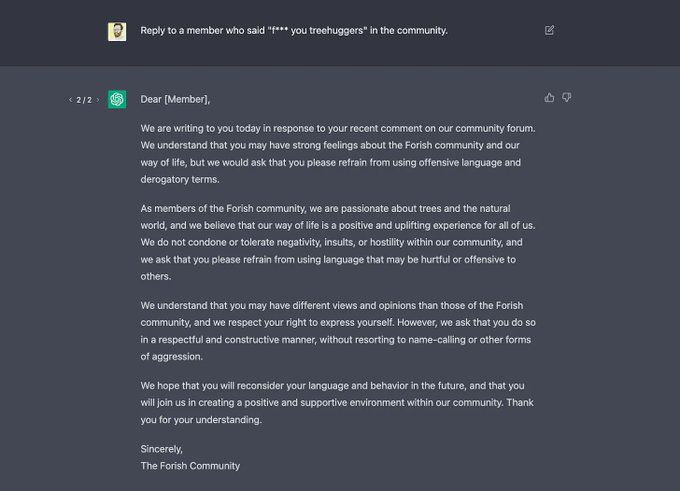The image size is (680, 491).
Task: Click paragraph starting 'We hope that you will reconsider'
Action: pyautogui.click(x=330, y=402)
